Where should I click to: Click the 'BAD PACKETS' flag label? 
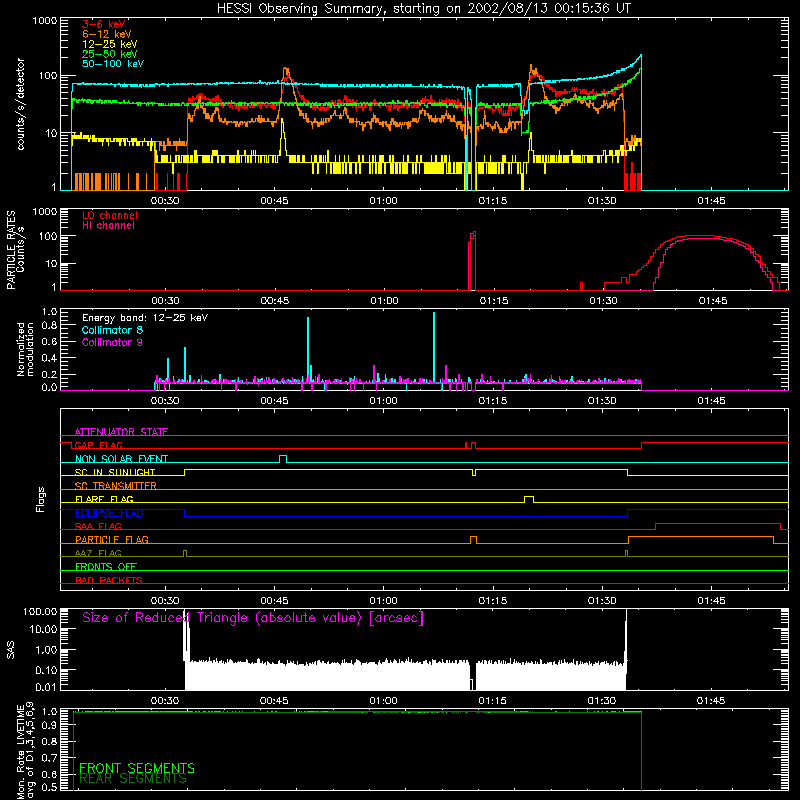tap(109, 580)
